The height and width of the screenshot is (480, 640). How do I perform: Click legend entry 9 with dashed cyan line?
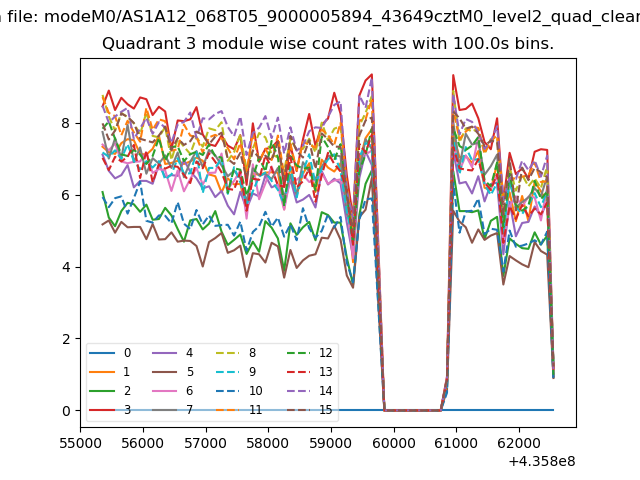point(255,372)
